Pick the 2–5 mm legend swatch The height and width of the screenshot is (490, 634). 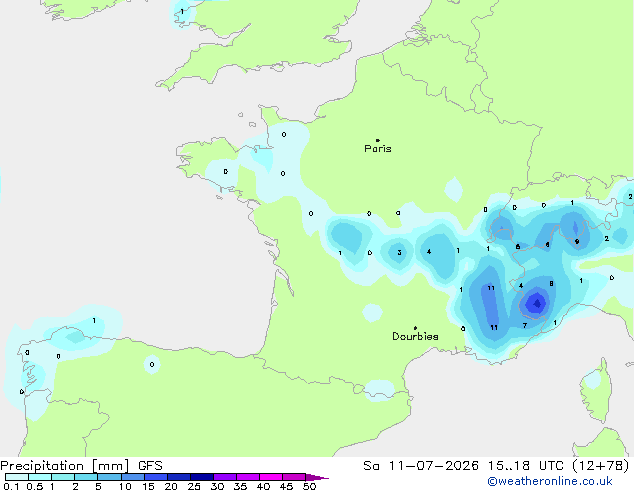86,477
